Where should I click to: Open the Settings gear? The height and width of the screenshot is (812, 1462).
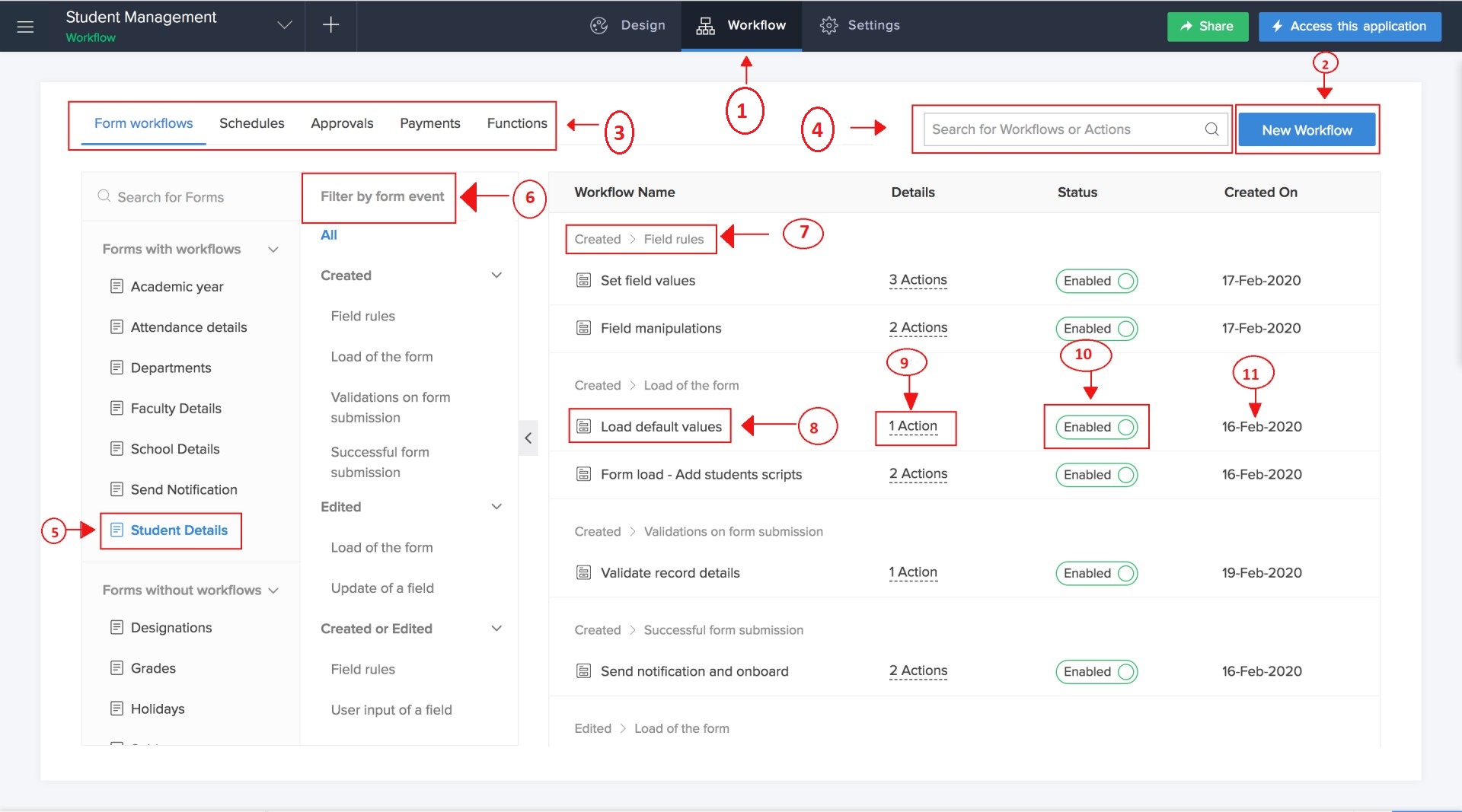[x=830, y=25]
